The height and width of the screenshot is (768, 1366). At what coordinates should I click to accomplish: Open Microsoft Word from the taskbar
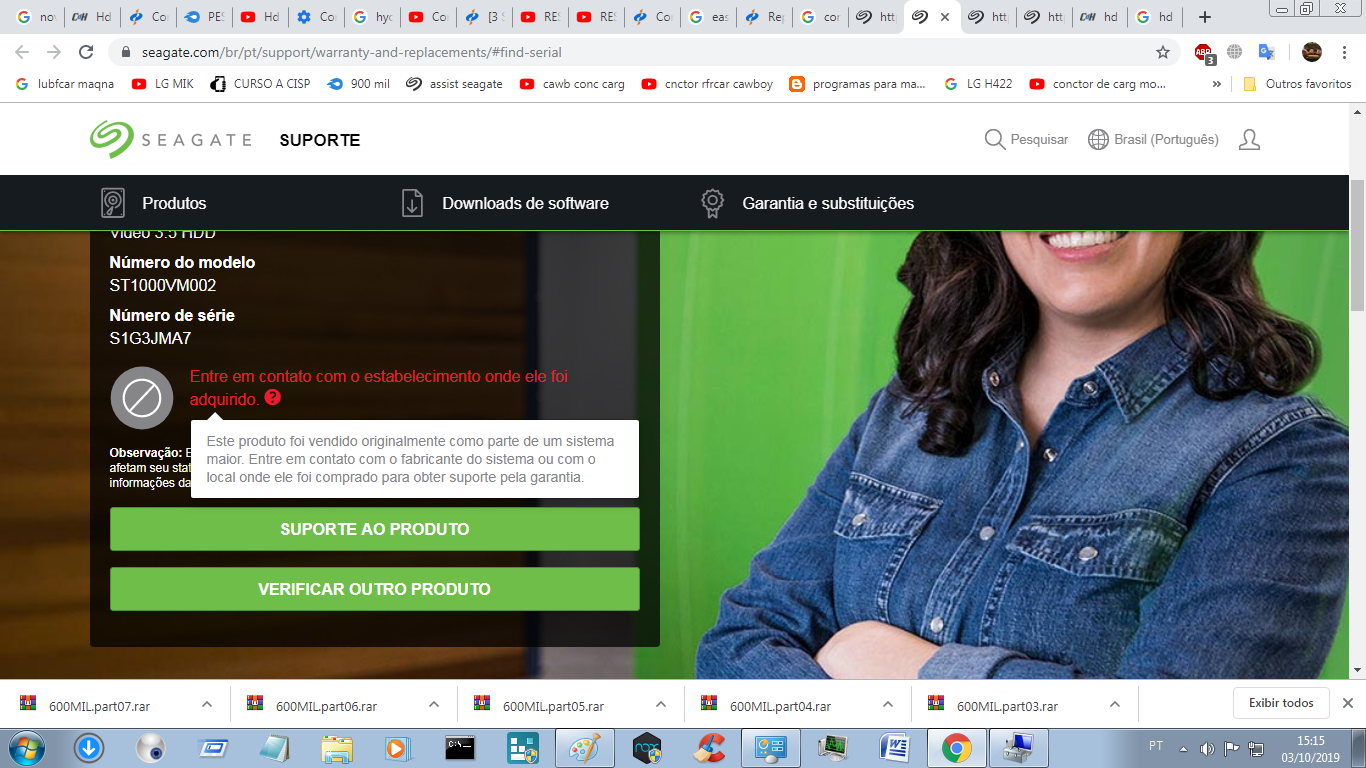[x=894, y=748]
